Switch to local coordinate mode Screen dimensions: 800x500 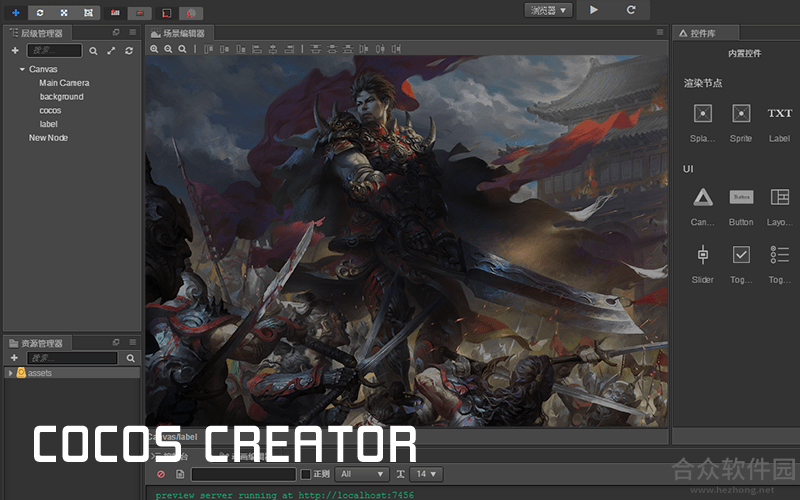167,13
